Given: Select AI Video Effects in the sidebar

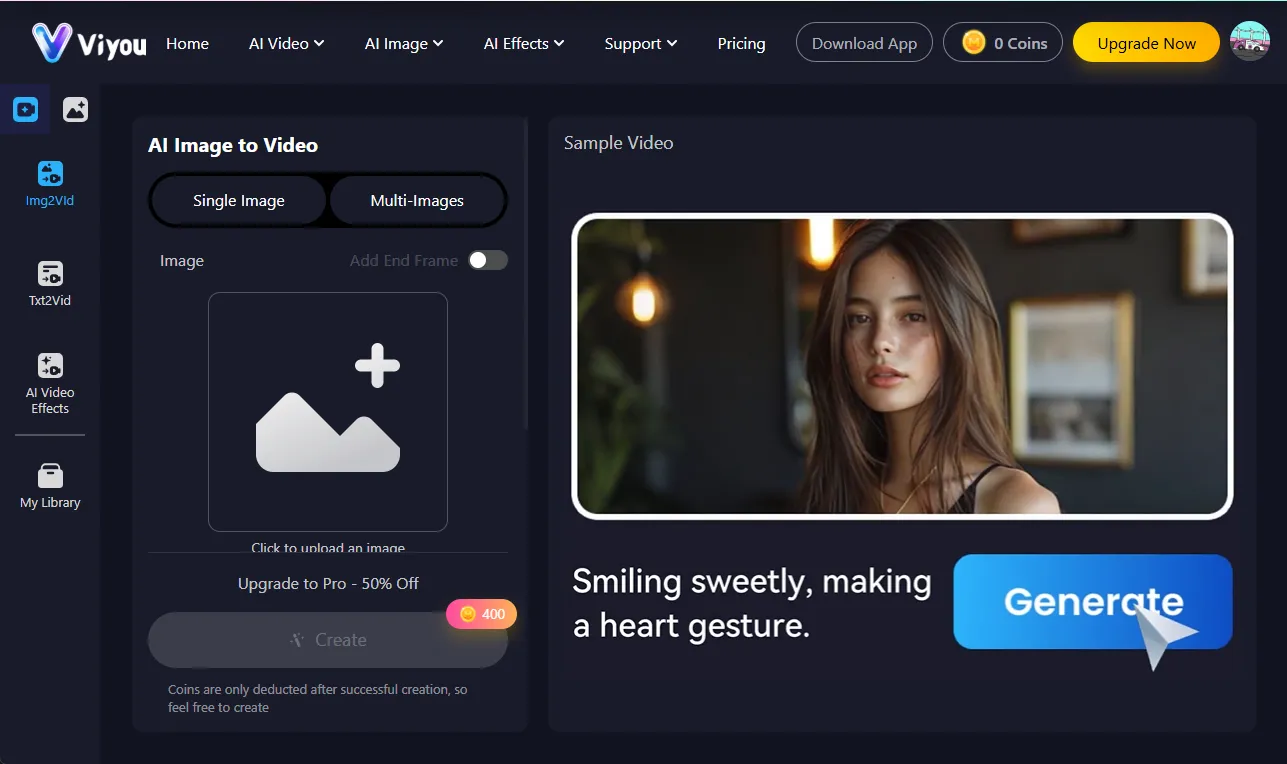Looking at the screenshot, I should (x=49, y=383).
